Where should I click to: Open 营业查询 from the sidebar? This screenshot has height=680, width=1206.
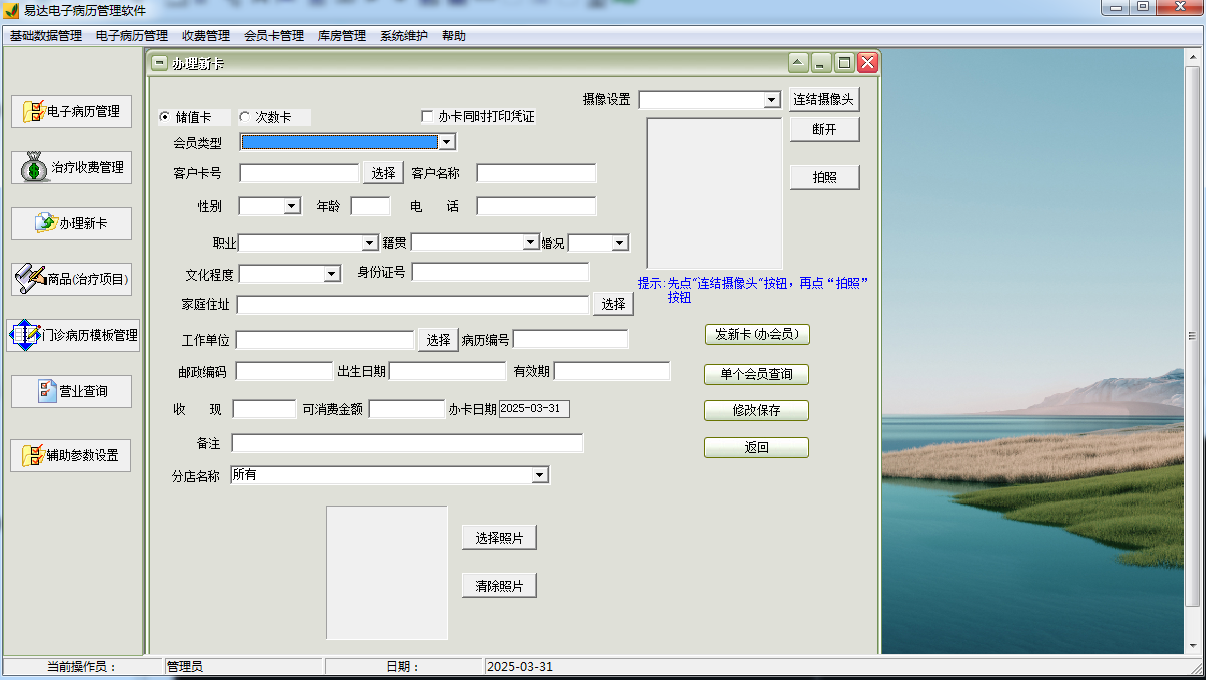(71, 391)
